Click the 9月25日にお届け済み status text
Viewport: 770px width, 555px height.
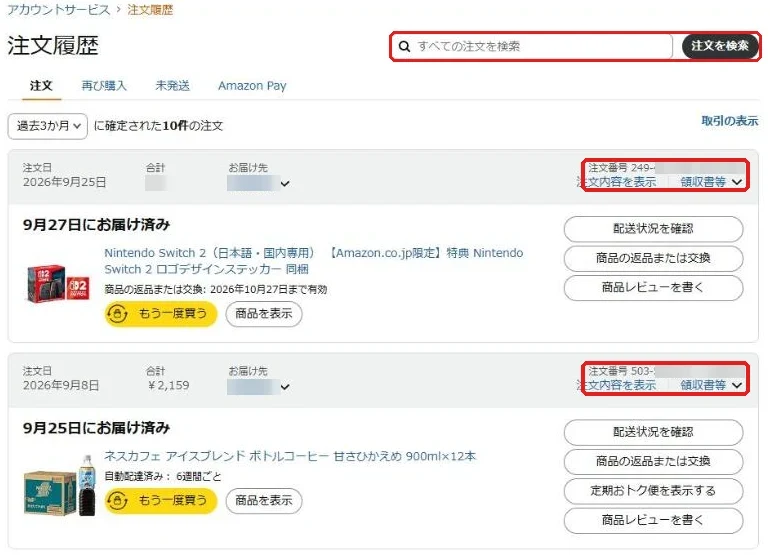pyautogui.click(x=96, y=428)
